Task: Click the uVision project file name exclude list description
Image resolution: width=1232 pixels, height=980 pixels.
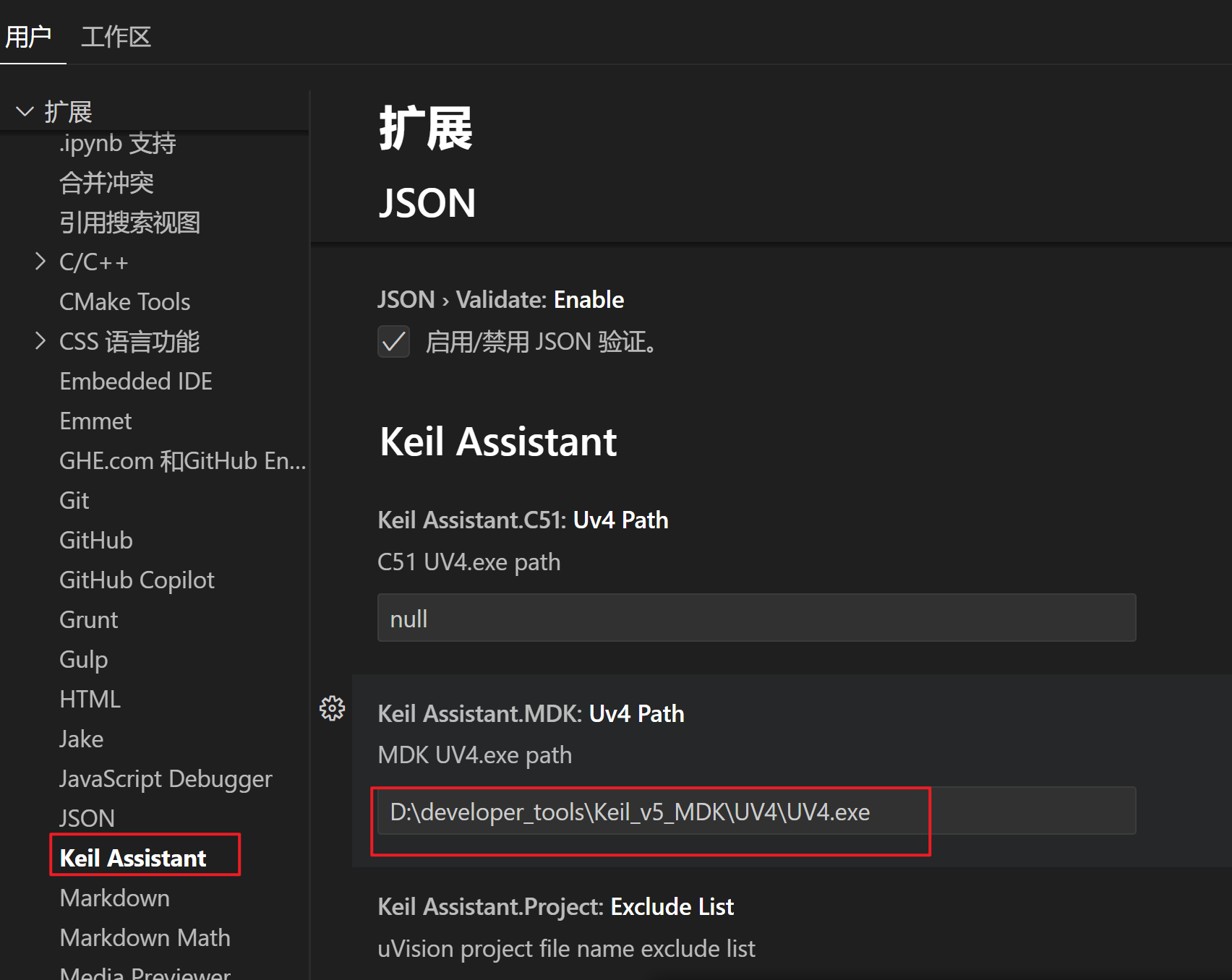Action: (x=567, y=949)
